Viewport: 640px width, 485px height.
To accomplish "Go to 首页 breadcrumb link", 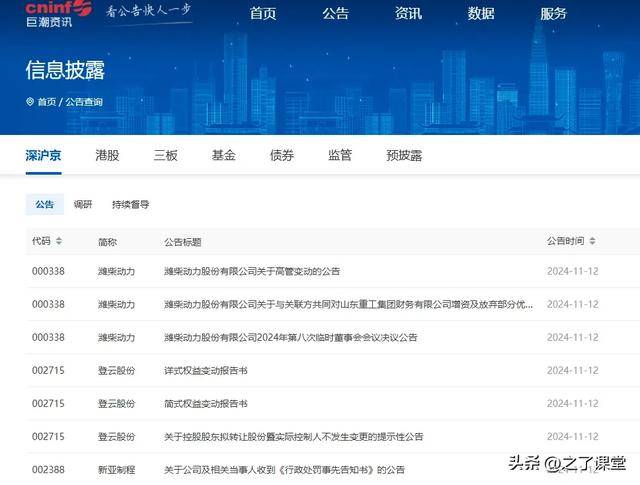I will [x=47, y=102].
